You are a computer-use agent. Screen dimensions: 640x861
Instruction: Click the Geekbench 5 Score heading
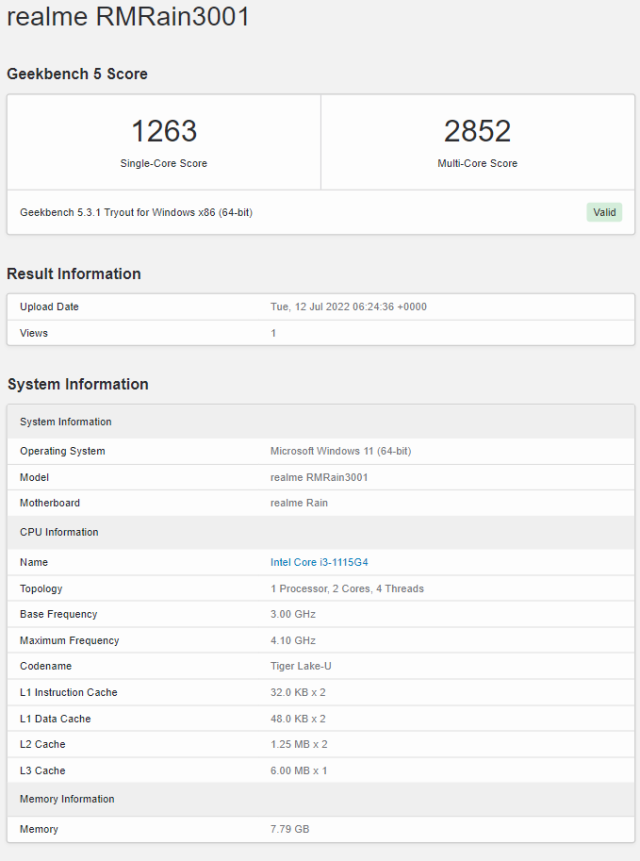point(77,74)
